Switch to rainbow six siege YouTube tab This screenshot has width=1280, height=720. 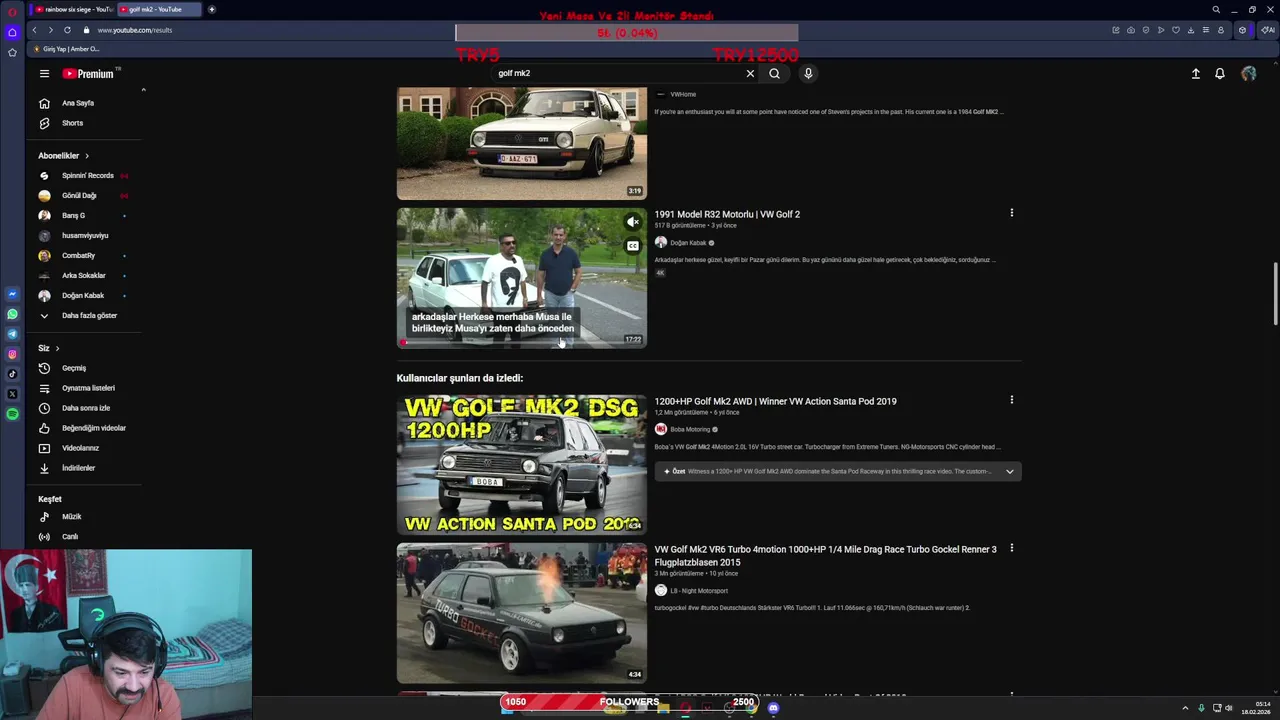coord(73,9)
